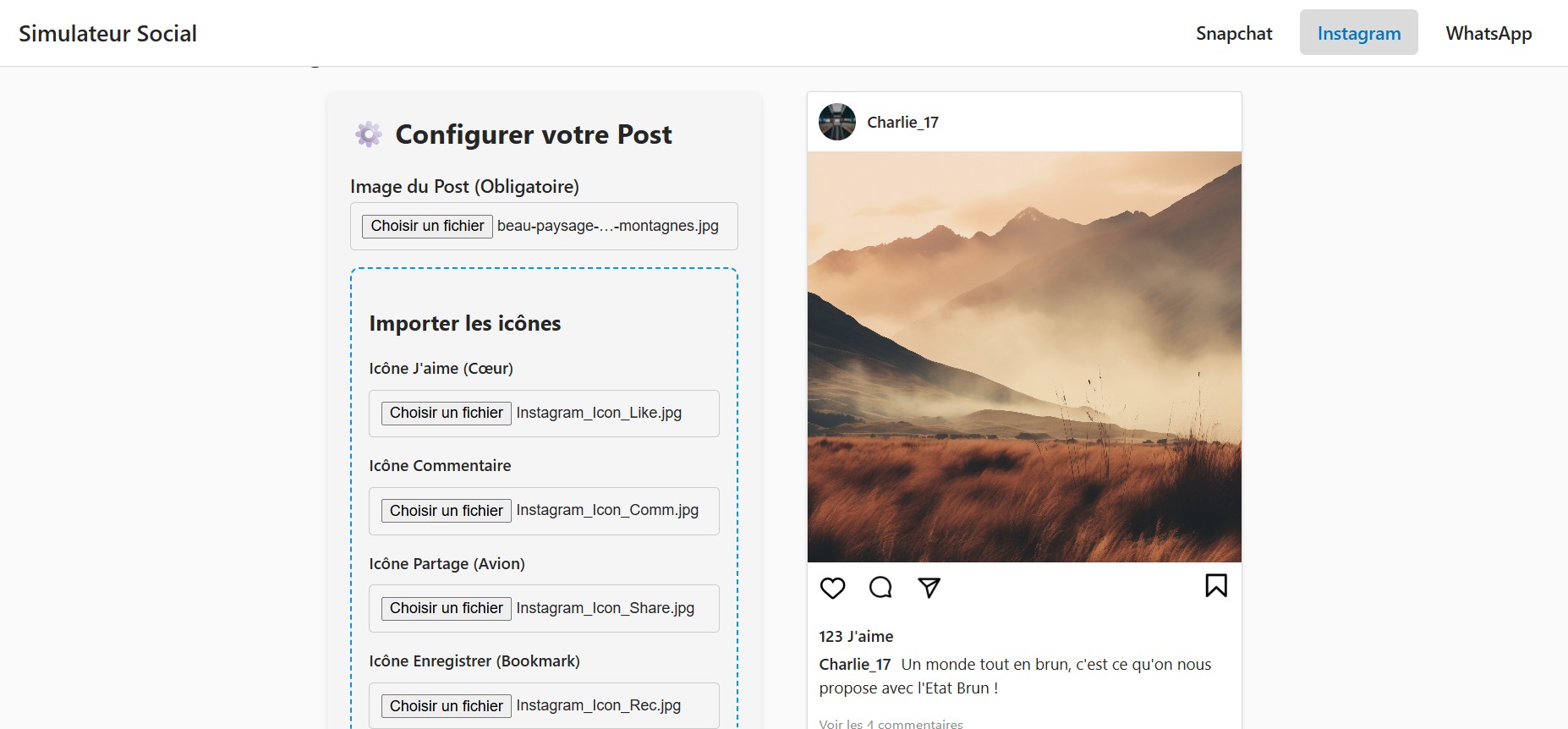Click the comment bubble icon
The width and height of the screenshot is (1568, 729).
(880, 587)
